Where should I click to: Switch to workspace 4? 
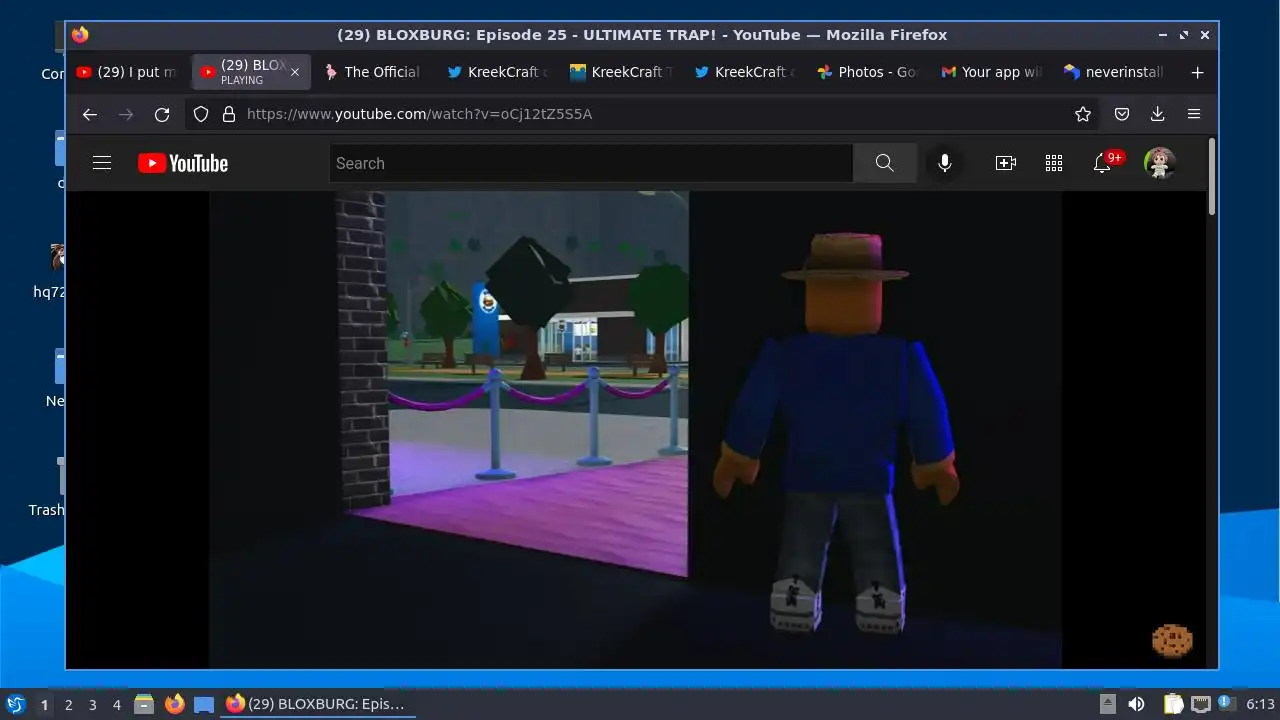116,705
